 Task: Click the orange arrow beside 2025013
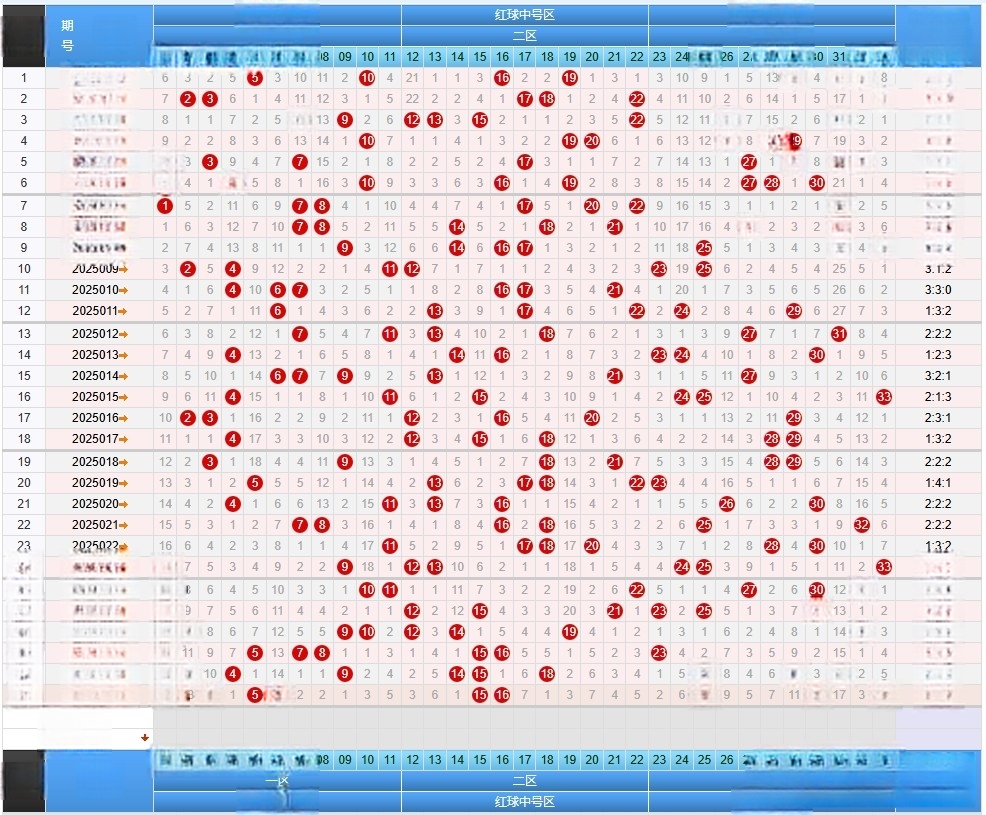tap(123, 355)
